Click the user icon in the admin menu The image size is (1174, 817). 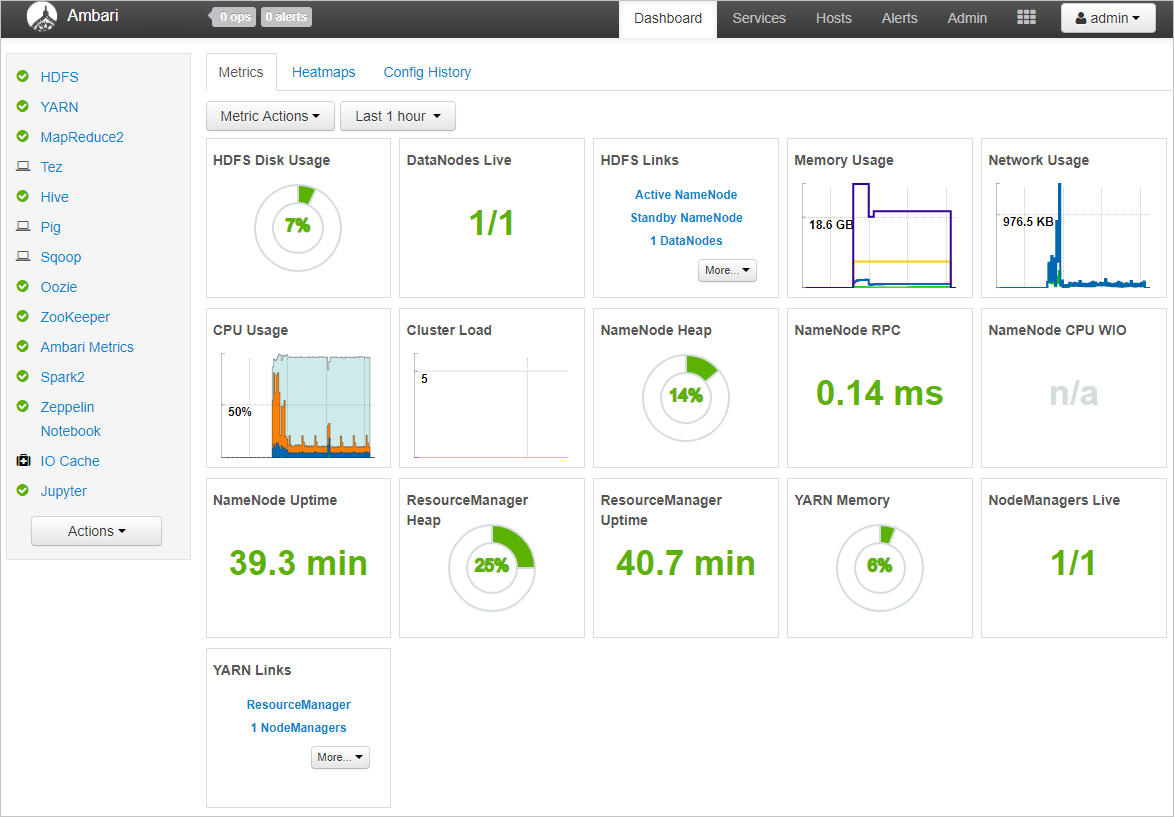[x=1081, y=17]
